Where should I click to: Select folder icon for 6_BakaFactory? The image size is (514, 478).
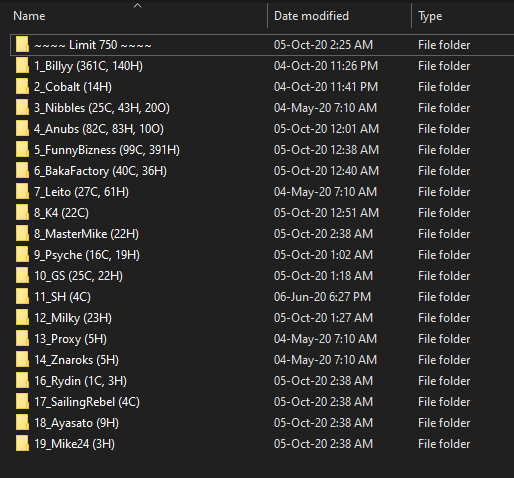22,171
